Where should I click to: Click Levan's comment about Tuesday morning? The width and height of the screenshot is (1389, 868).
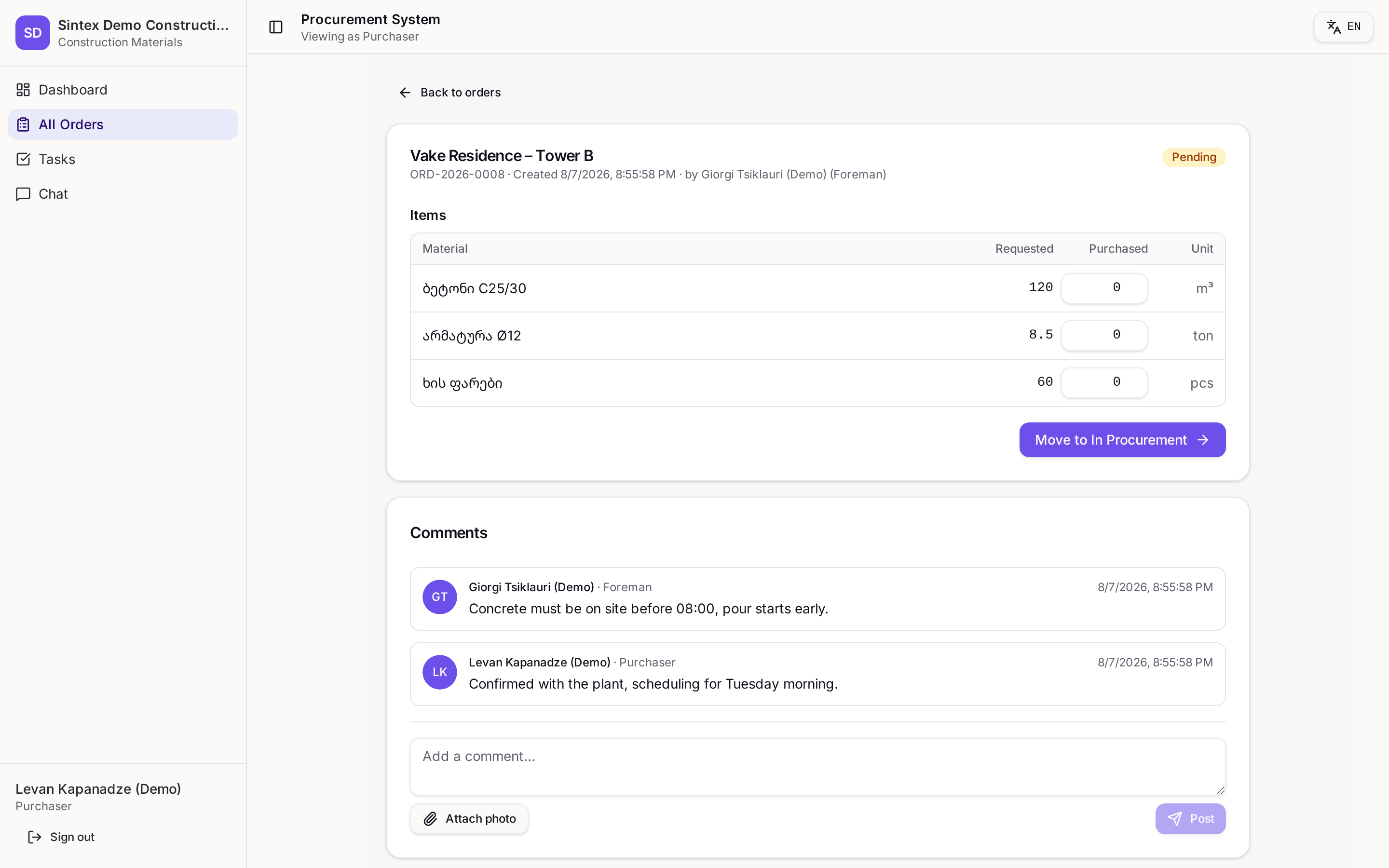653,684
